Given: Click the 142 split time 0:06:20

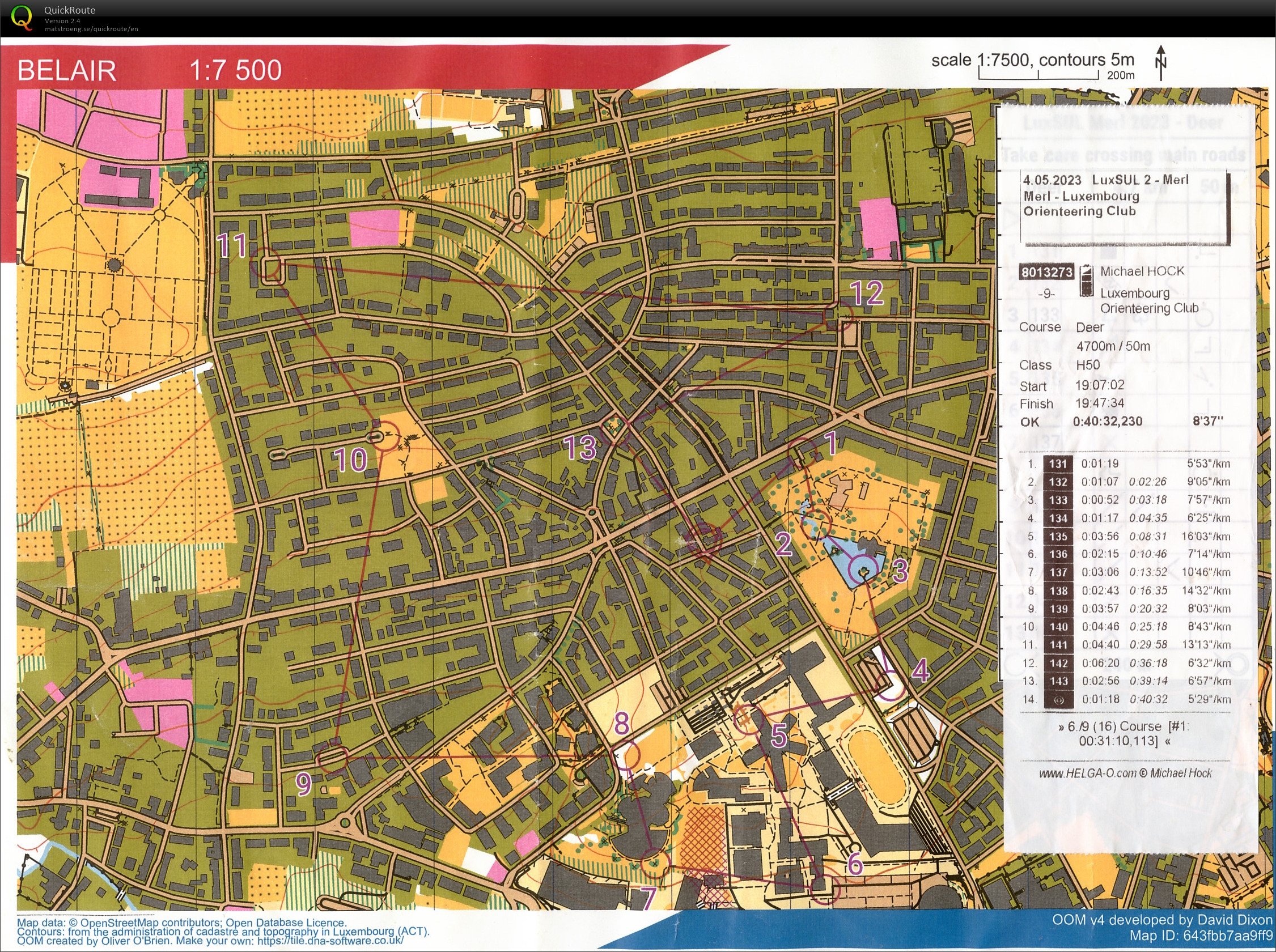Looking at the screenshot, I should [1100, 664].
